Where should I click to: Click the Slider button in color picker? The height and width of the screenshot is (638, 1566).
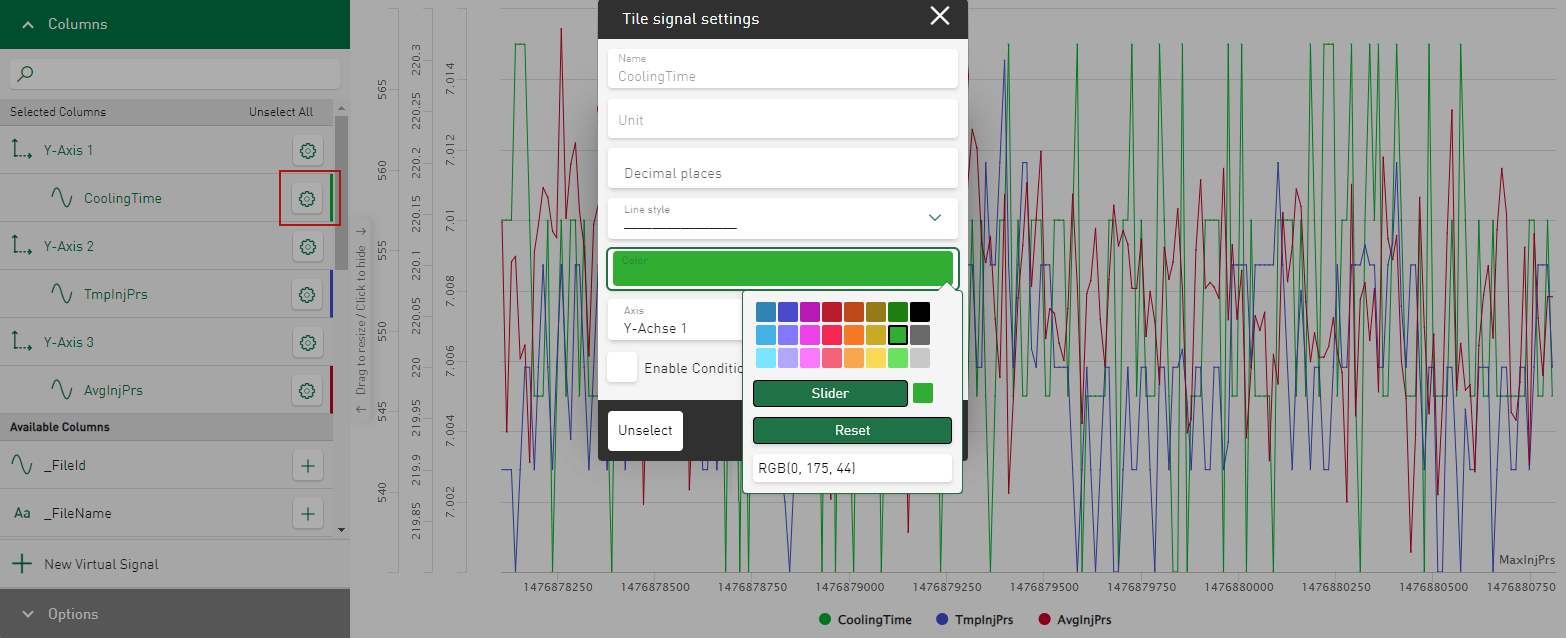point(830,393)
